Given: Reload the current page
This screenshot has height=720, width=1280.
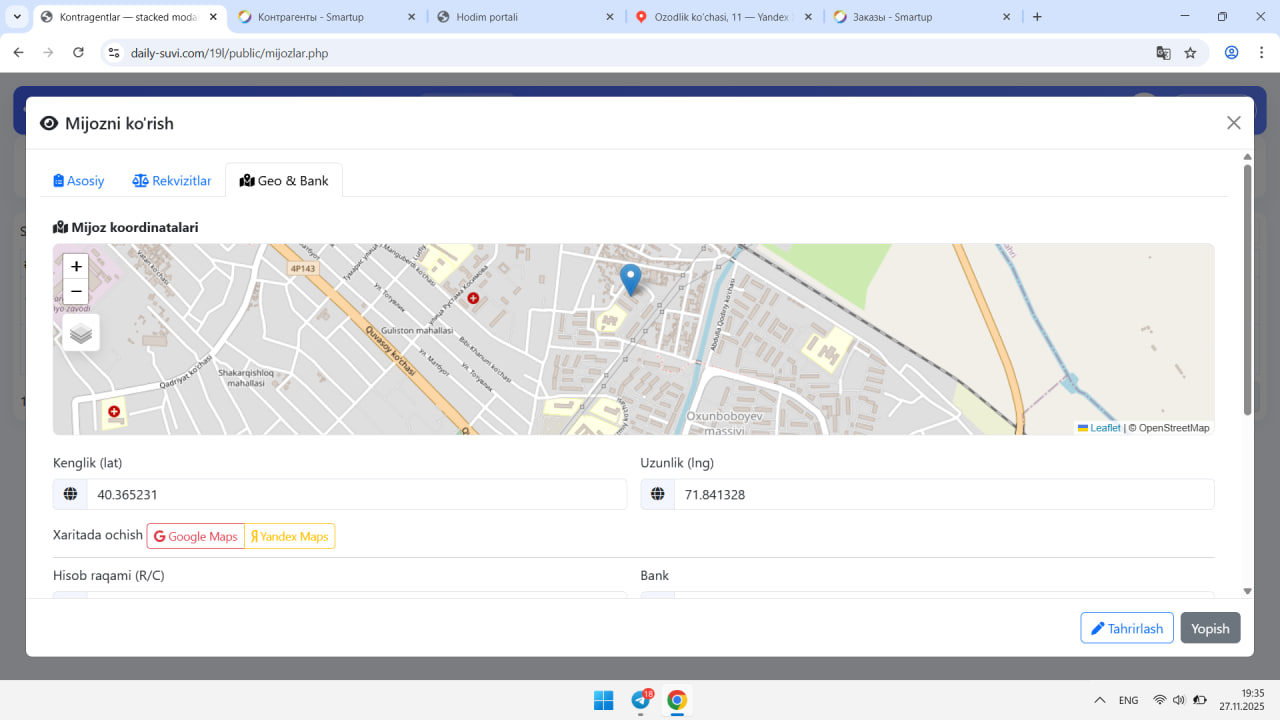Looking at the screenshot, I should [x=79, y=53].
